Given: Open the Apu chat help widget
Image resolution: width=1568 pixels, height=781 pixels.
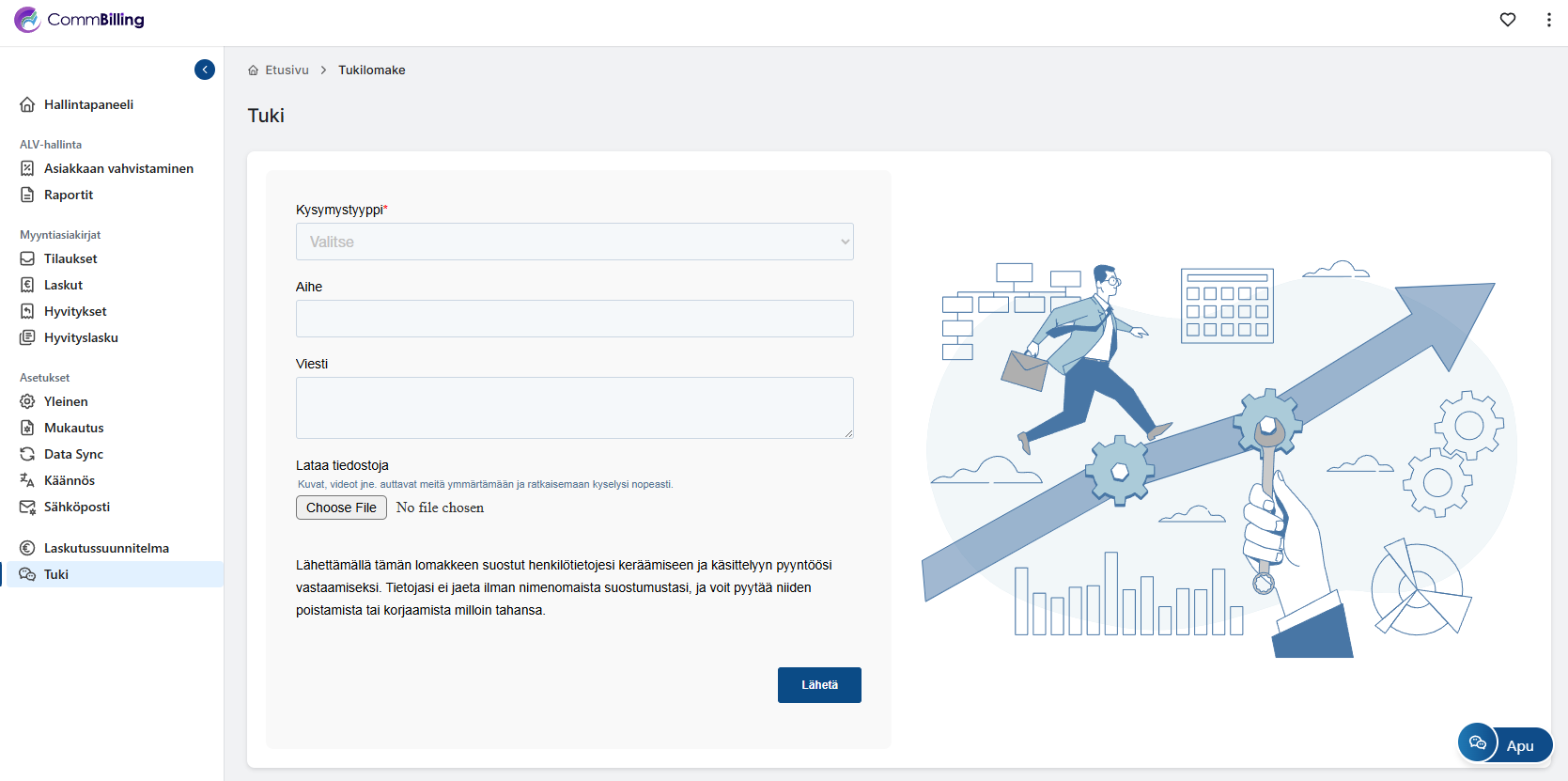Looking at the screenshot, I should (x=1504, y=744).
